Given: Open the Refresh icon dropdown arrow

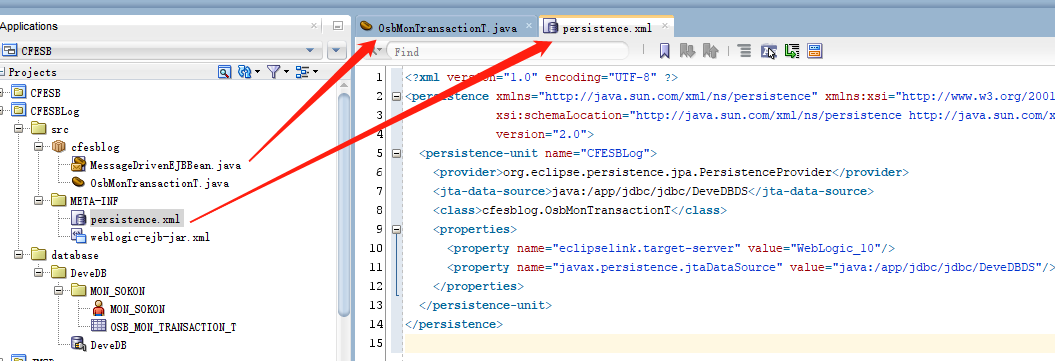Looking at the screenshot, I should click(x=258, y=71).
